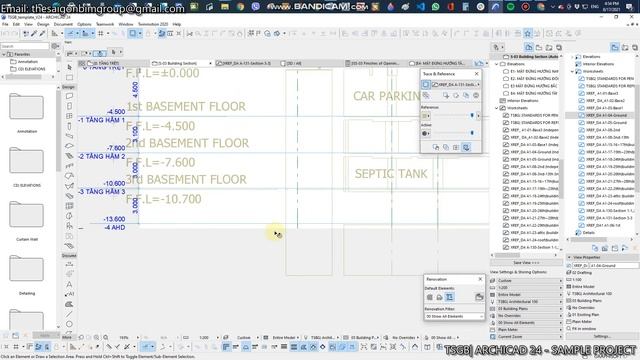Click the Zoom magnifier icon in bottom bar
The height and width of the screenshot is (360, 640).
pyautogui.click(x=106, y=338)
